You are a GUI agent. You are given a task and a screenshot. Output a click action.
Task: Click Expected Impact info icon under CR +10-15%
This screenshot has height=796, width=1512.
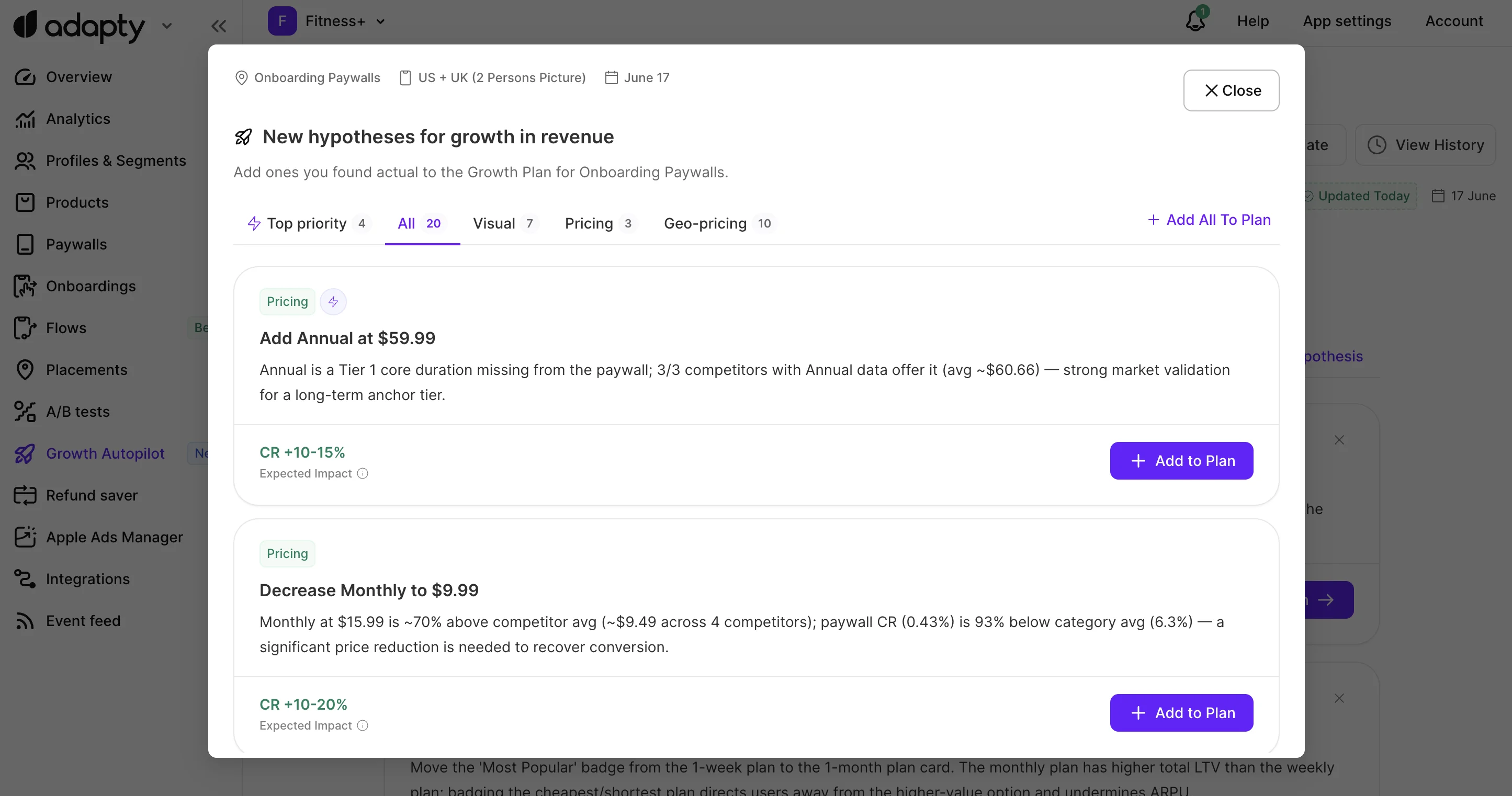(x=363, y=473)
